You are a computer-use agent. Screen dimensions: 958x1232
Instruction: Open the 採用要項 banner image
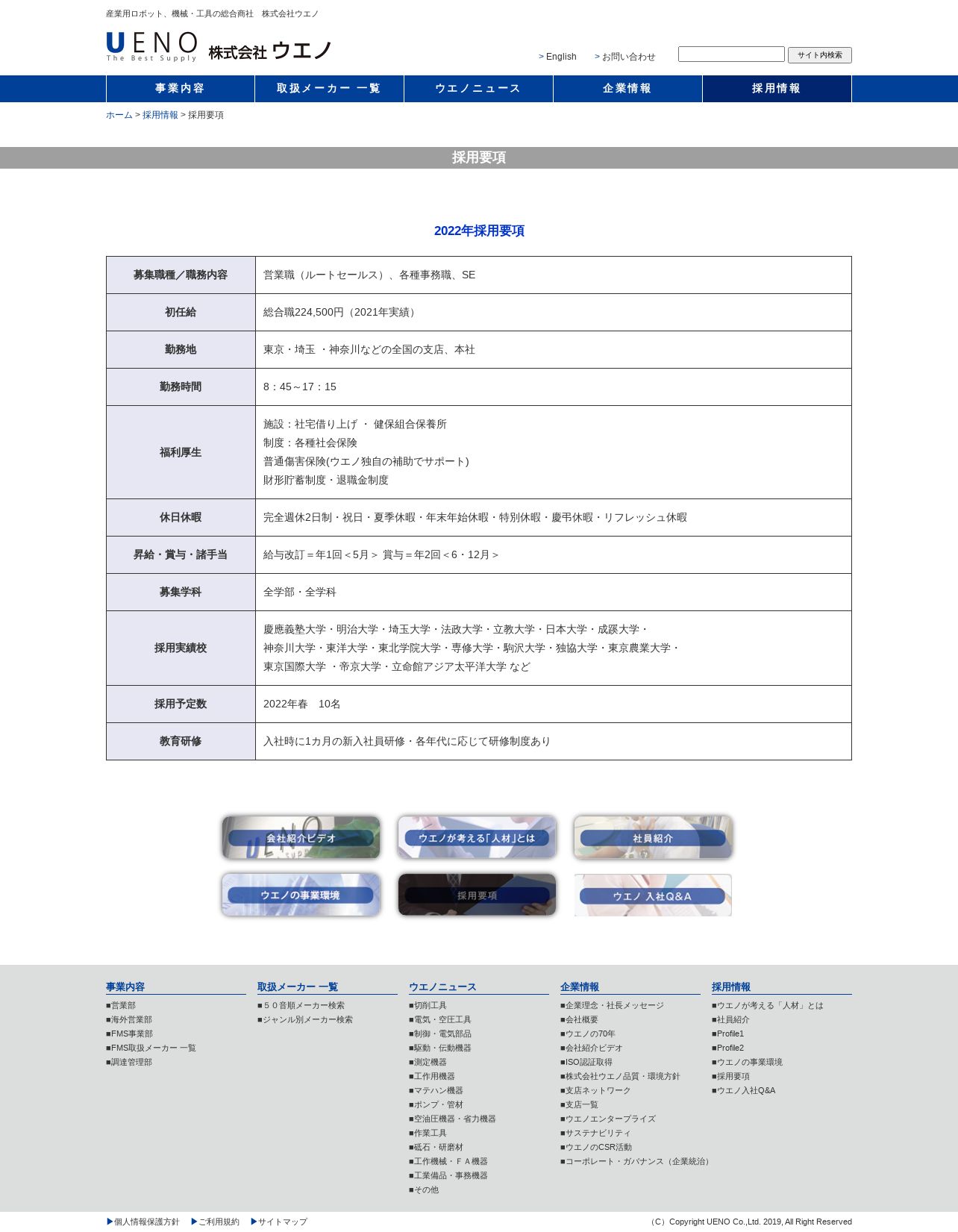pyautogui.click(x=477, y=895)
